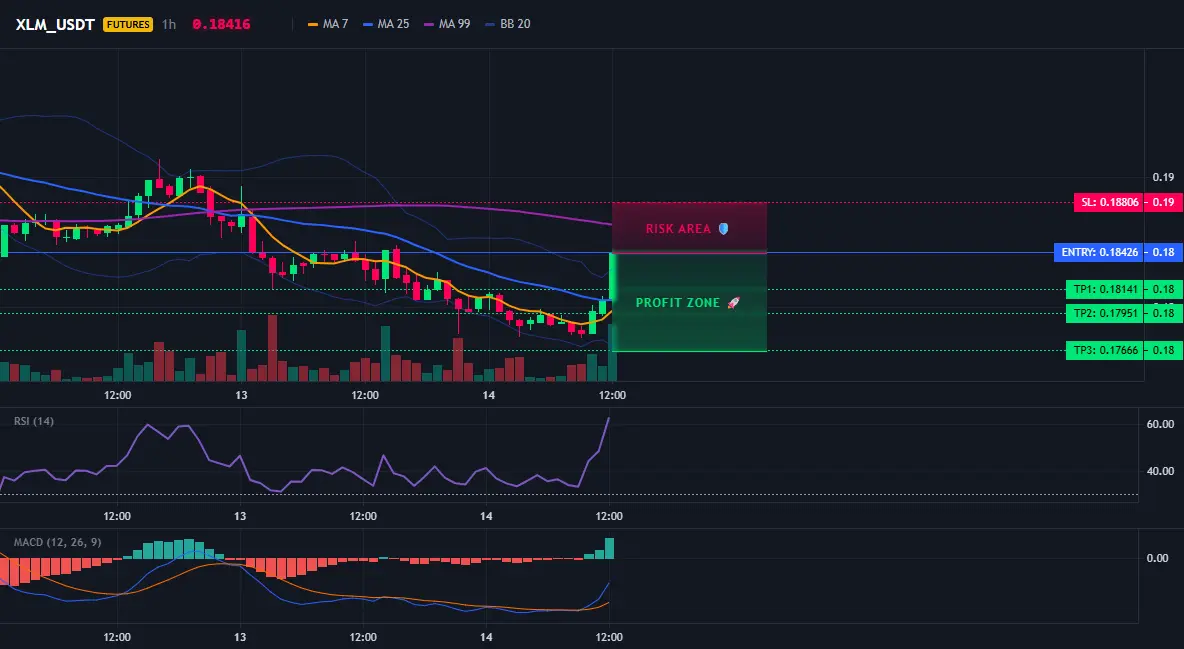
Task: Click the tall green latest candle at entry
Action: (612, 276)
